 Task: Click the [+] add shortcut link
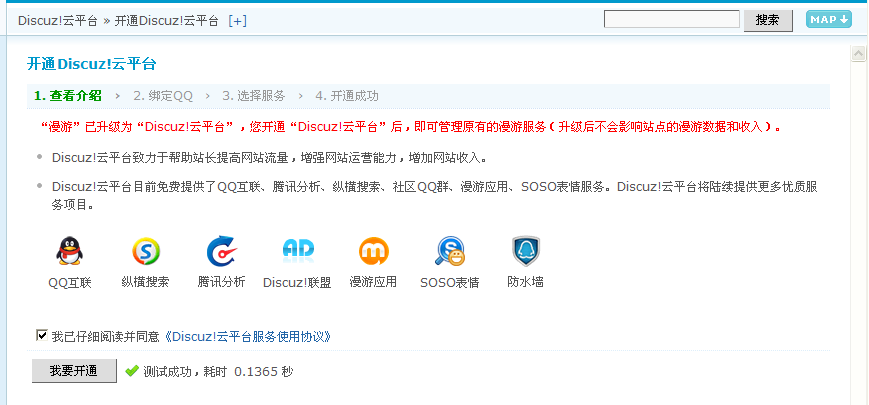point(237,20)
